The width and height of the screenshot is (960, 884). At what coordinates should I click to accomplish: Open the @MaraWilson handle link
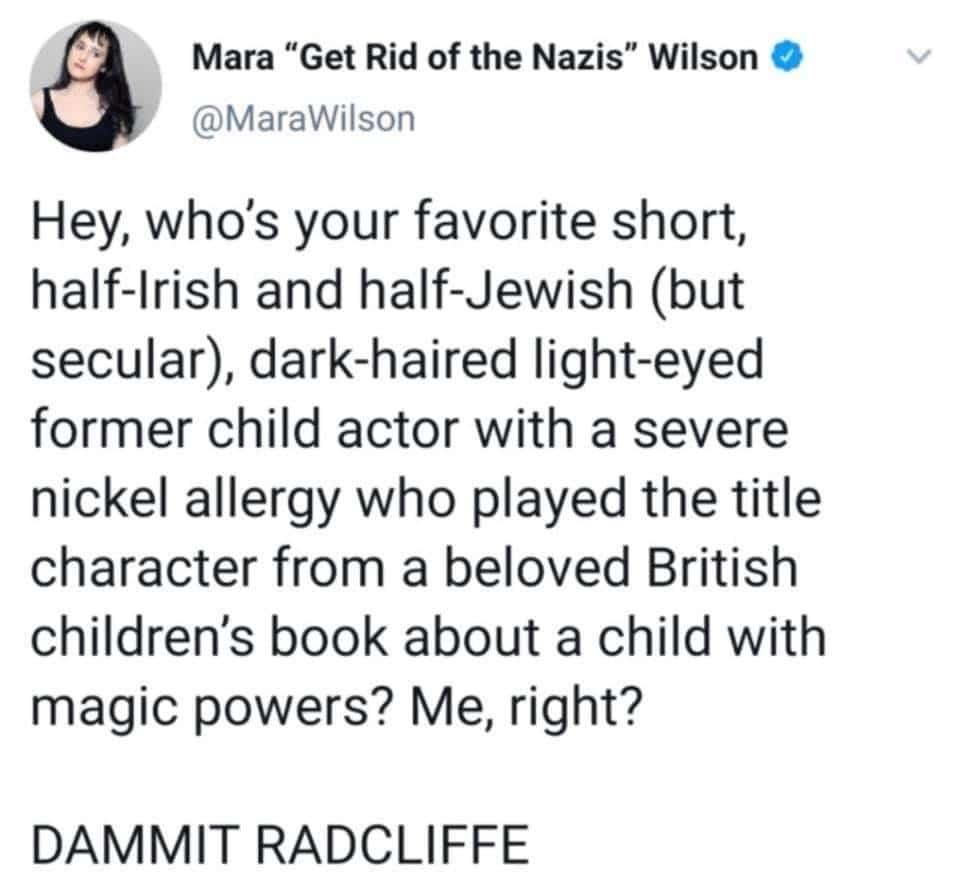click(x=302, y=118)
